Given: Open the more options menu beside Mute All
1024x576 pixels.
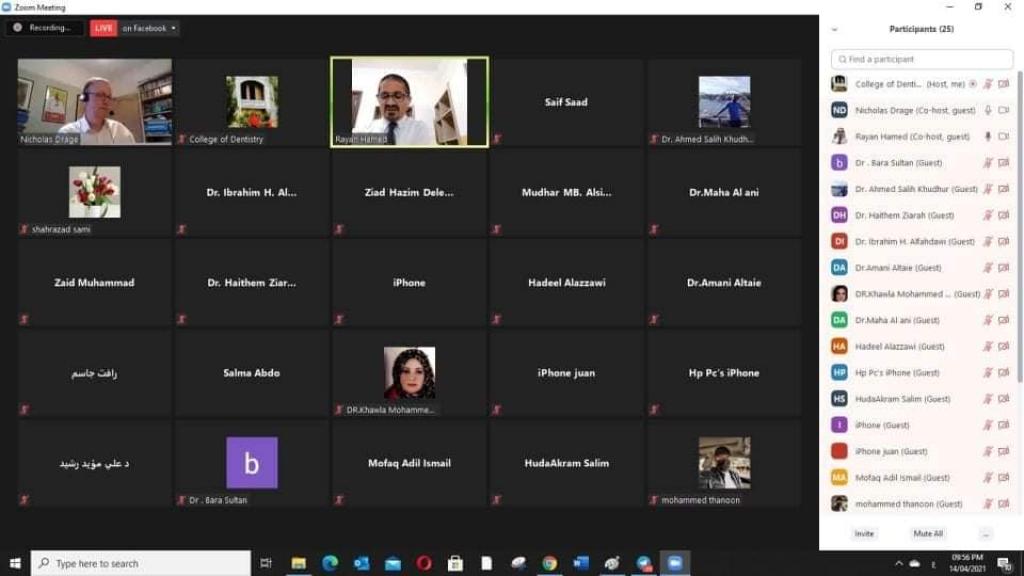Looking at the screenshot, I should (986, 534).
